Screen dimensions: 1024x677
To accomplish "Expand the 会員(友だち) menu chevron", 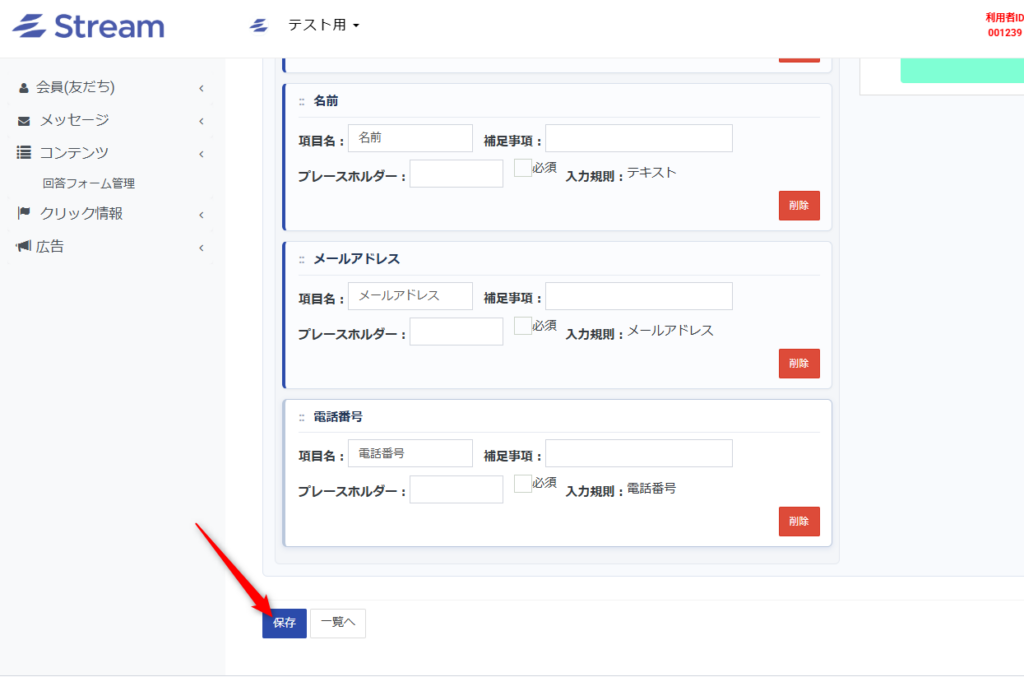I will click(x=201, y=88).
